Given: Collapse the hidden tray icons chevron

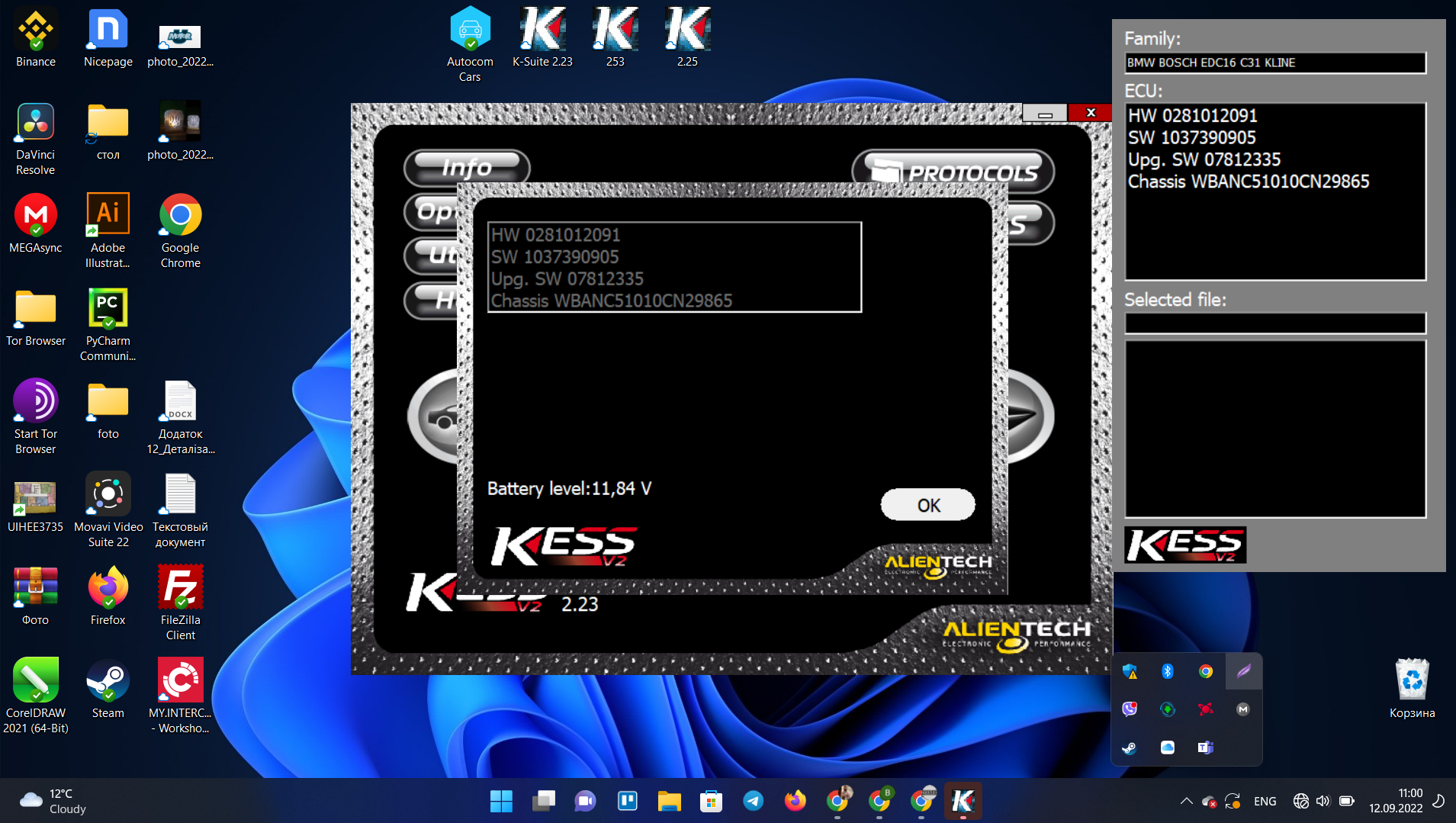Looking at the screenshot, I should (1186, 801).
